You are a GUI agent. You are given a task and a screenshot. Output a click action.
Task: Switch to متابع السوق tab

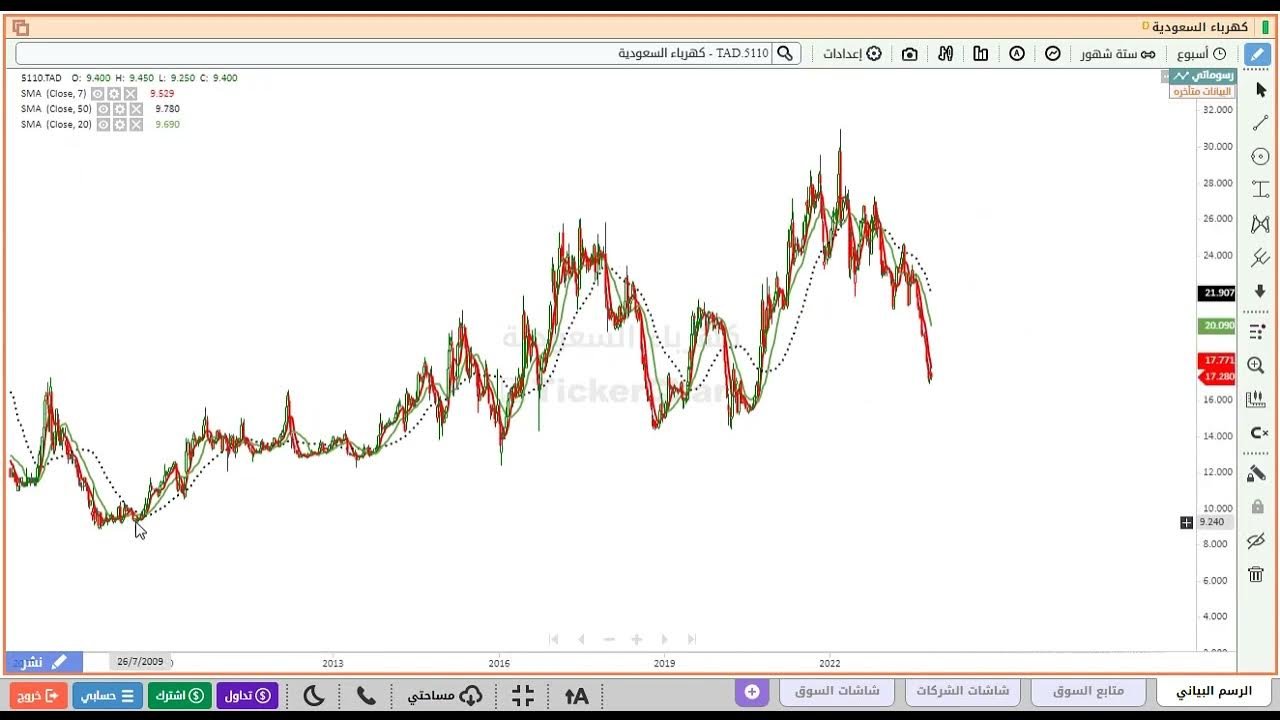pos(1089,691)
